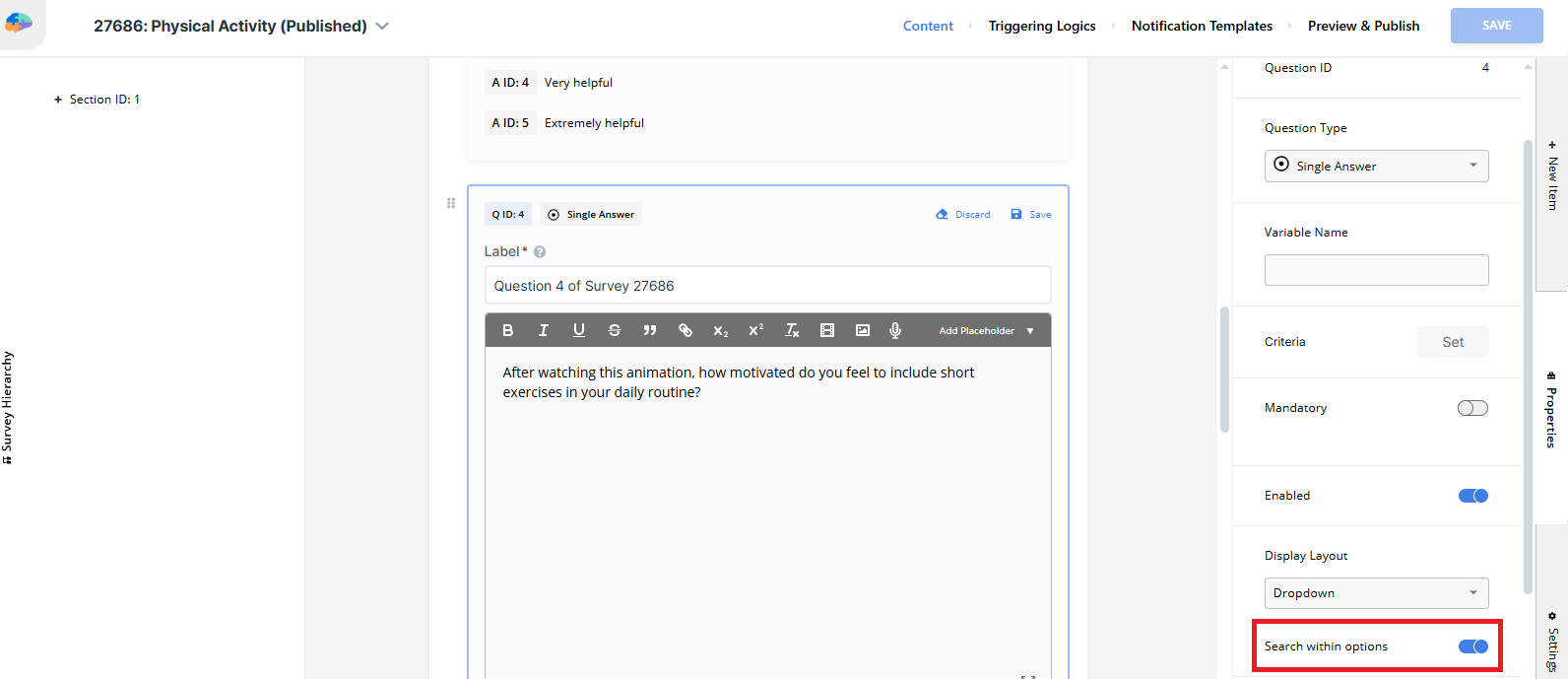This screenshot has width=1568, height=679.
Task: Open the Display Layout dropdown
Action: coord(1376,593)
